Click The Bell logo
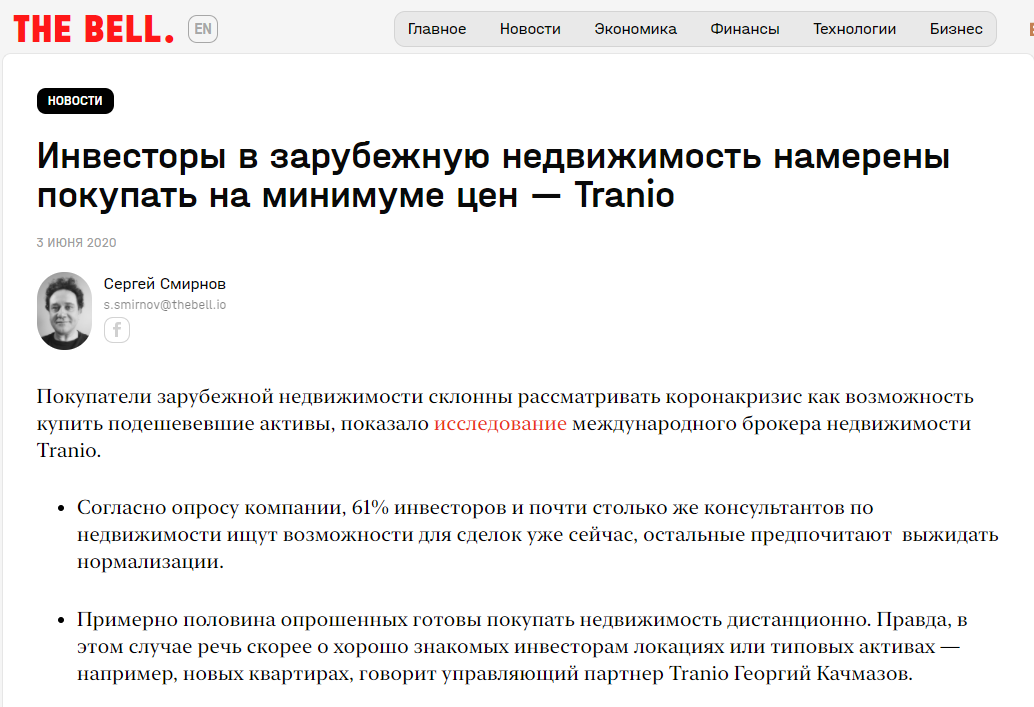 pos(94,29)
